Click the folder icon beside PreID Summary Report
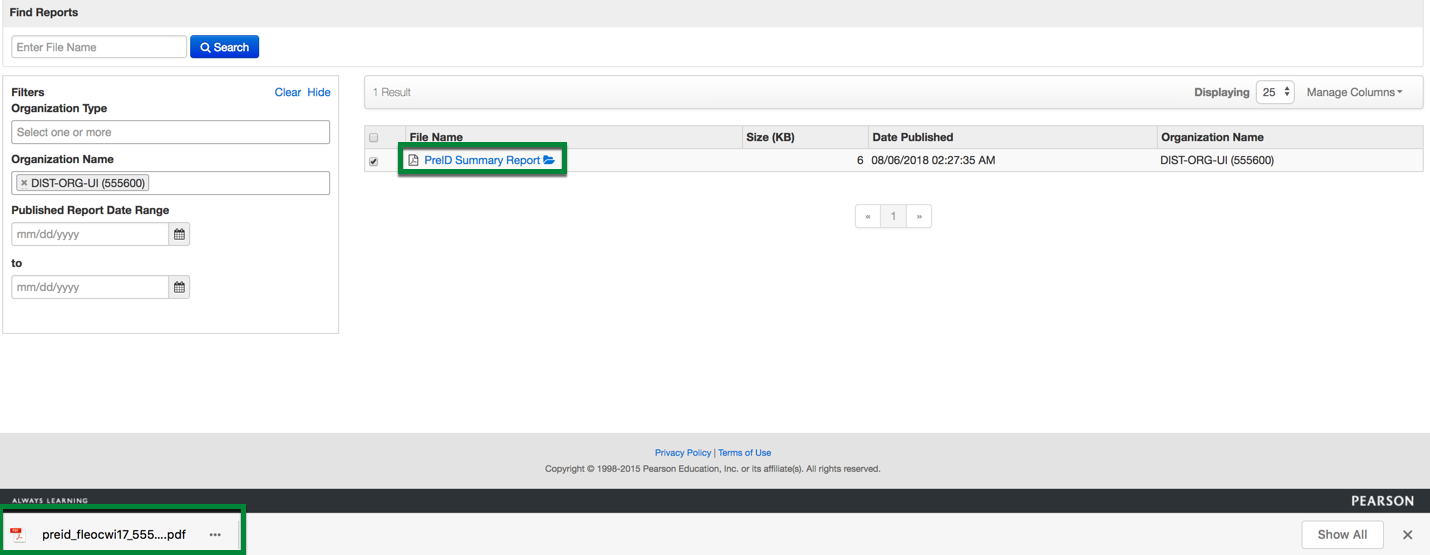 tap(549, 160)
